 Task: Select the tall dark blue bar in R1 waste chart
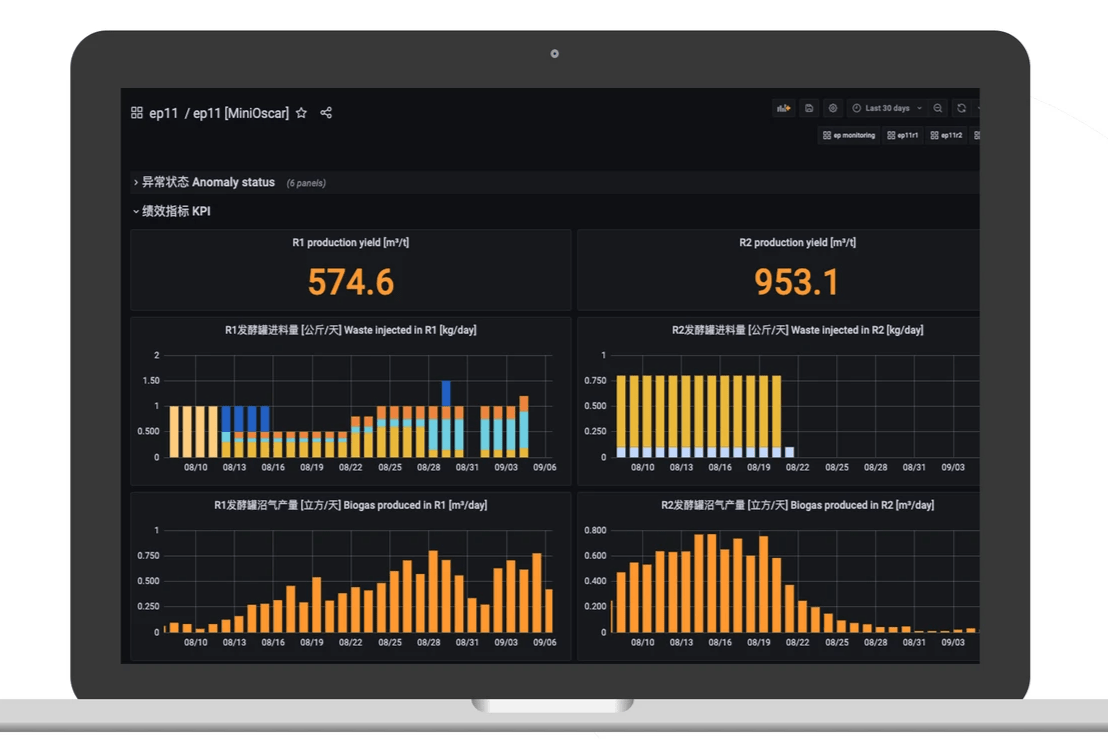tap(446, 394)
